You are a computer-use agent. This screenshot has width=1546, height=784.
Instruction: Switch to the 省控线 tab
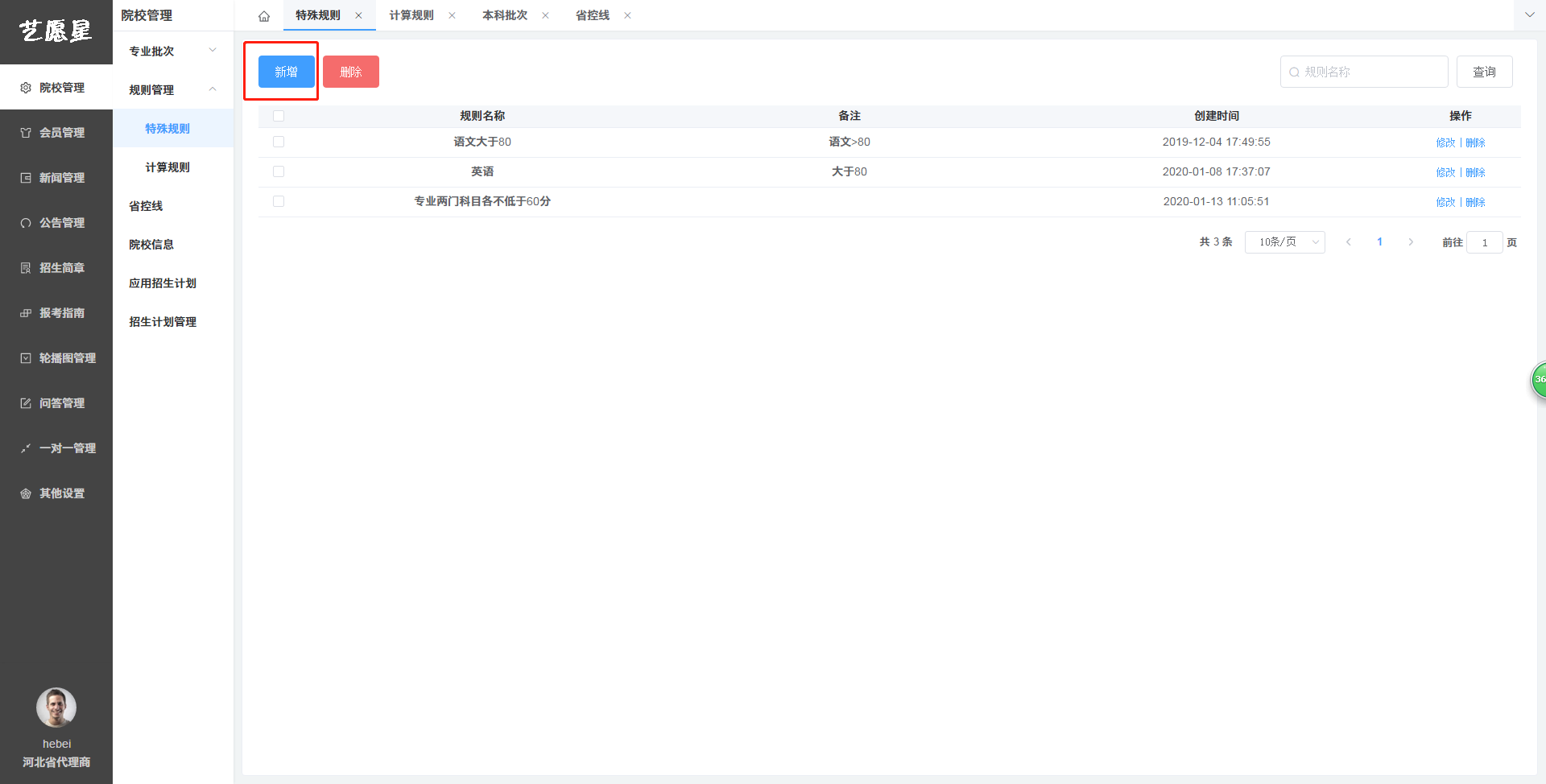click(x=593, y=15)
